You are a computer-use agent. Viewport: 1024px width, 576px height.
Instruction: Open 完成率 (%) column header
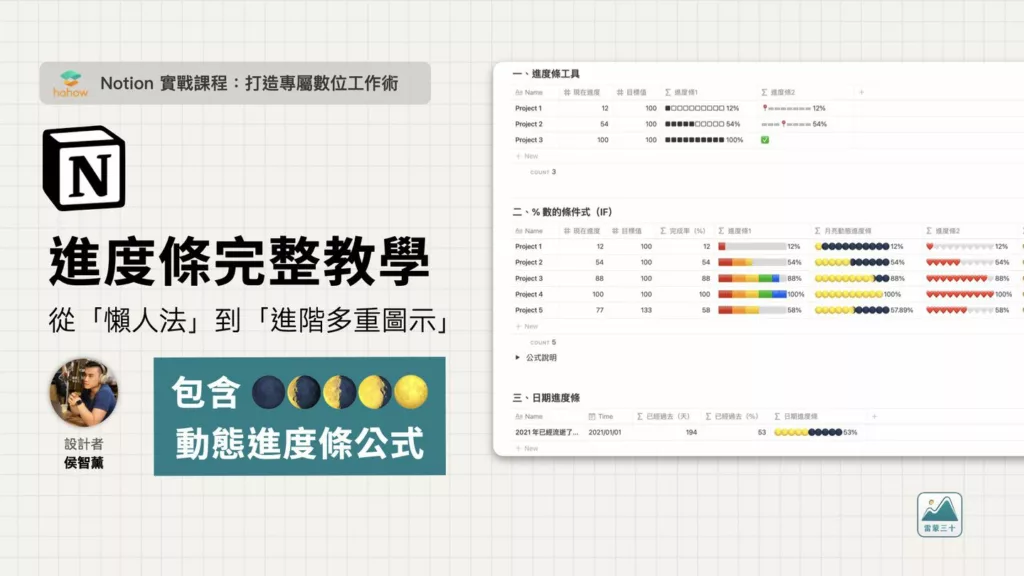click(x=682, y=231)
